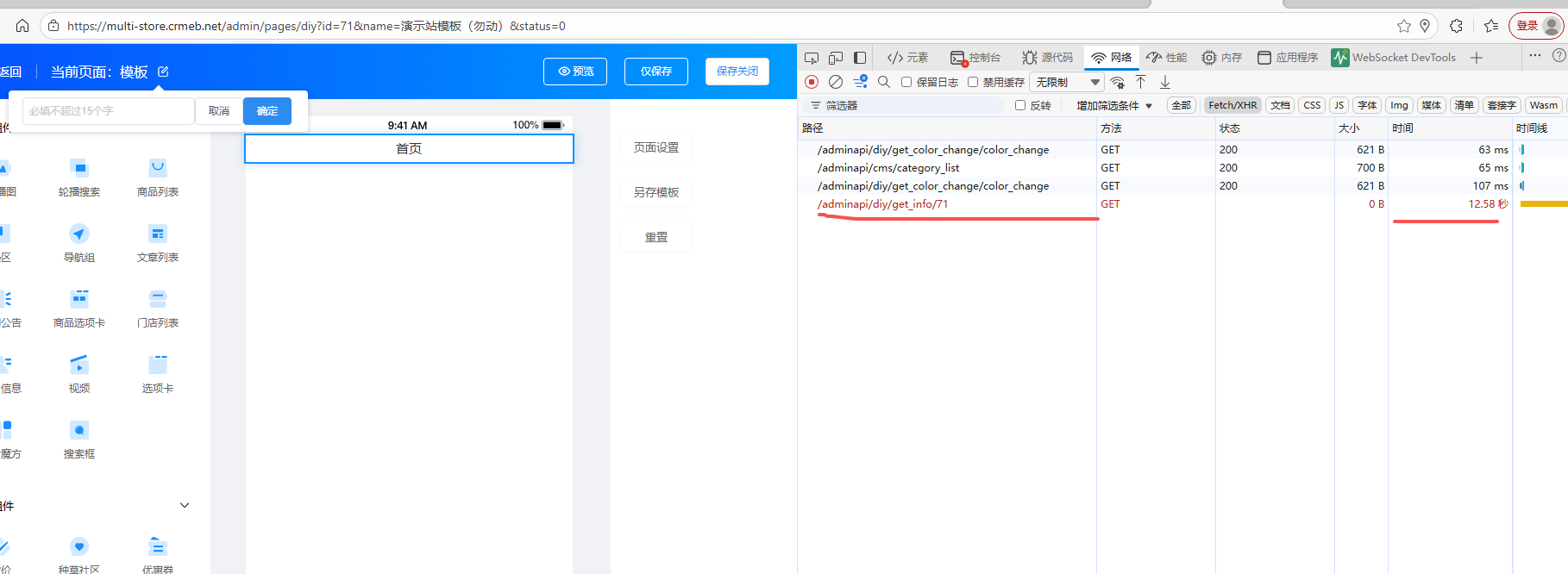The image size is (1568, 574).
Task: Select the 导航组 component icon
Action: click(79, 234)
